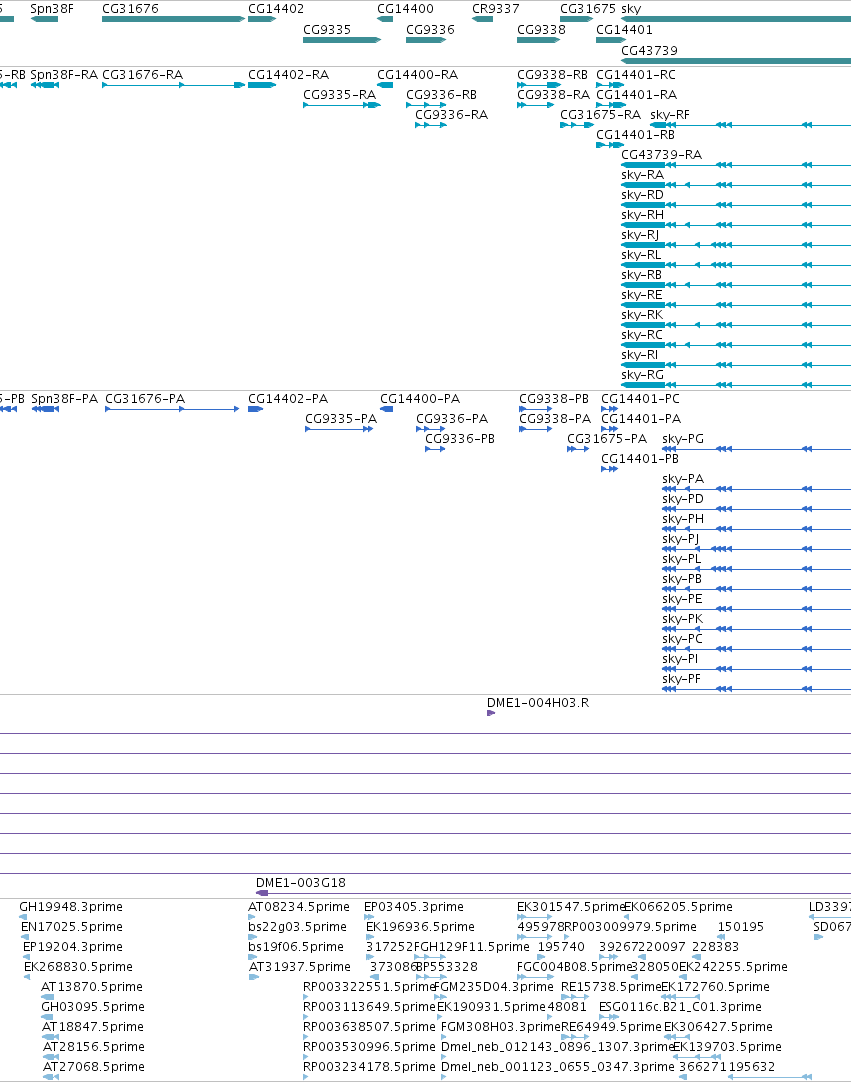Click gene CG43739 label
Screen dimensions: 851x1082
[x=649, y=50]
